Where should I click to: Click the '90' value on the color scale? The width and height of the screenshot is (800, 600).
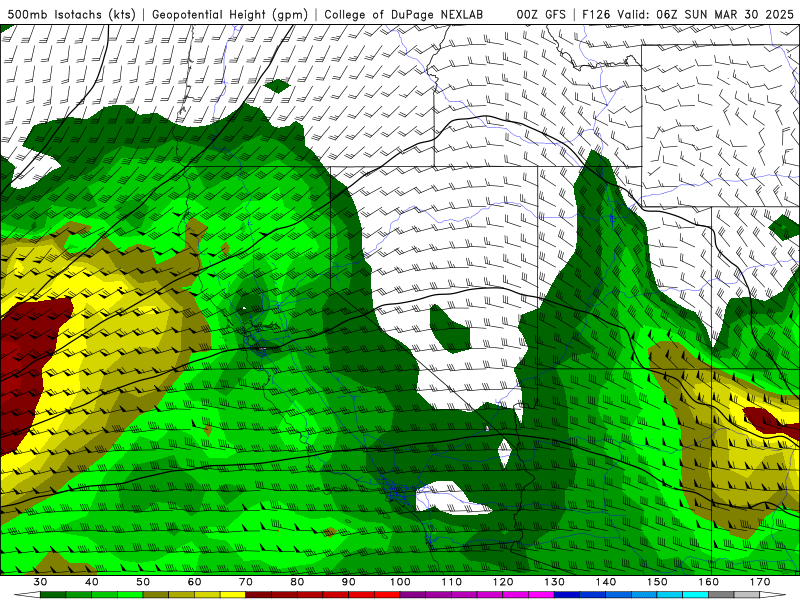tap(348, 582)
